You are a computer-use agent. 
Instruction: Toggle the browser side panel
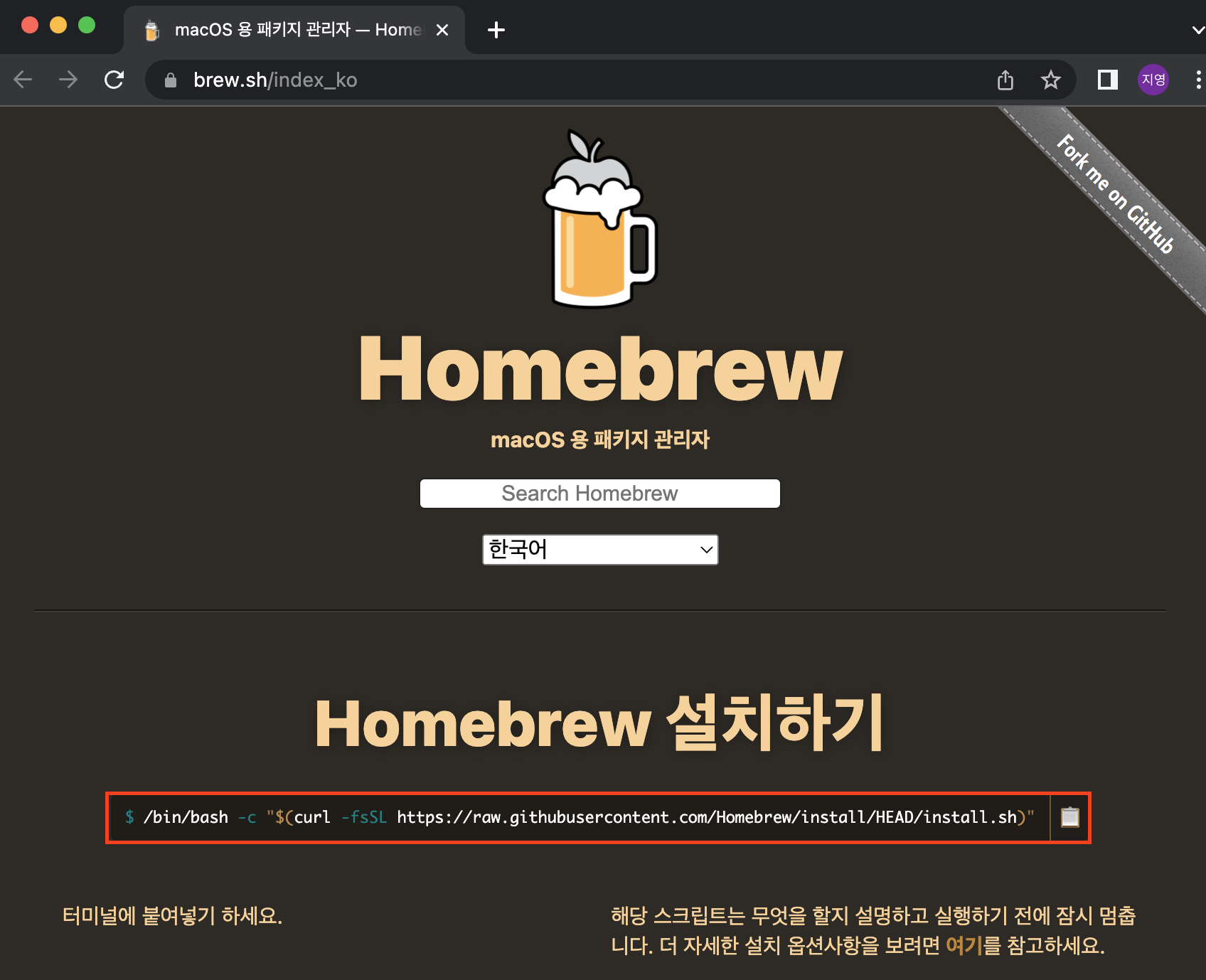point(1108,80)
